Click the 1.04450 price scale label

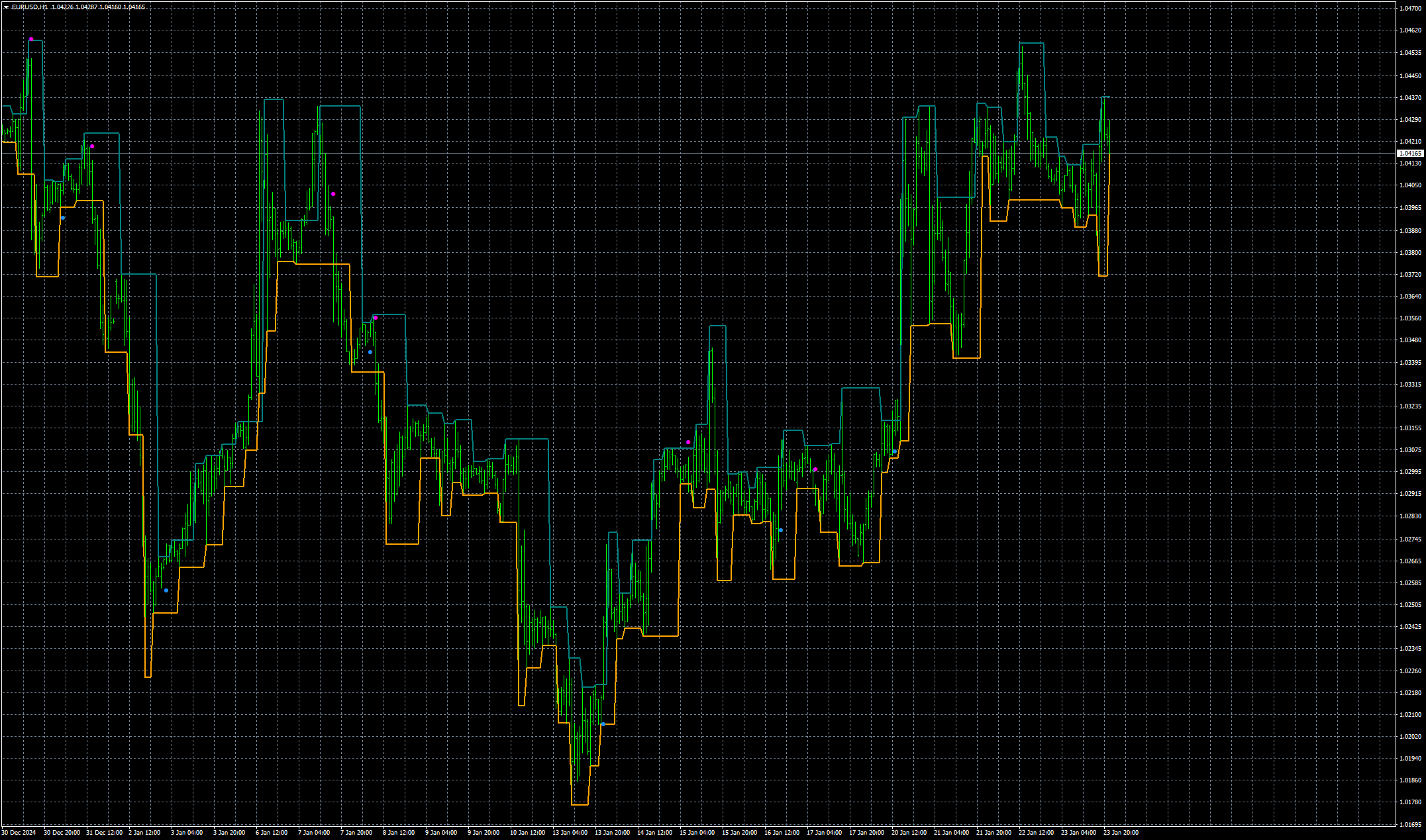click(1411, 76)
